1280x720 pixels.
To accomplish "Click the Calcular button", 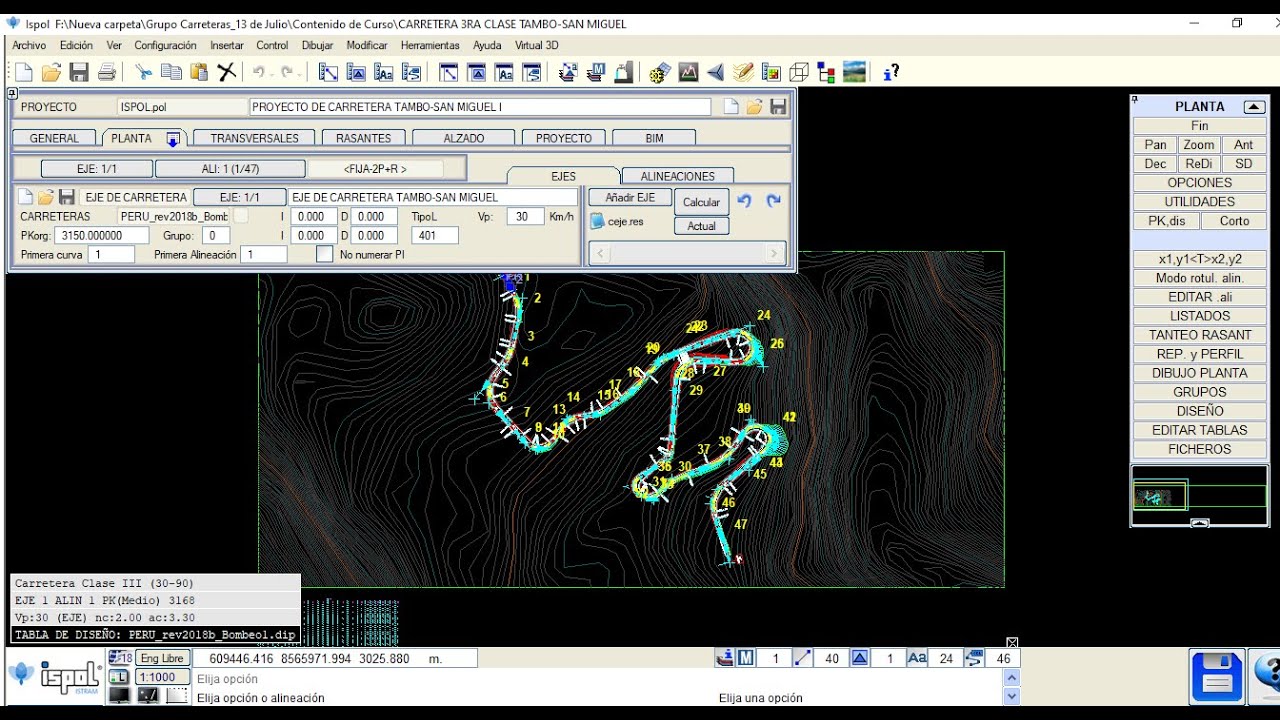I will [x=701, y=202].
